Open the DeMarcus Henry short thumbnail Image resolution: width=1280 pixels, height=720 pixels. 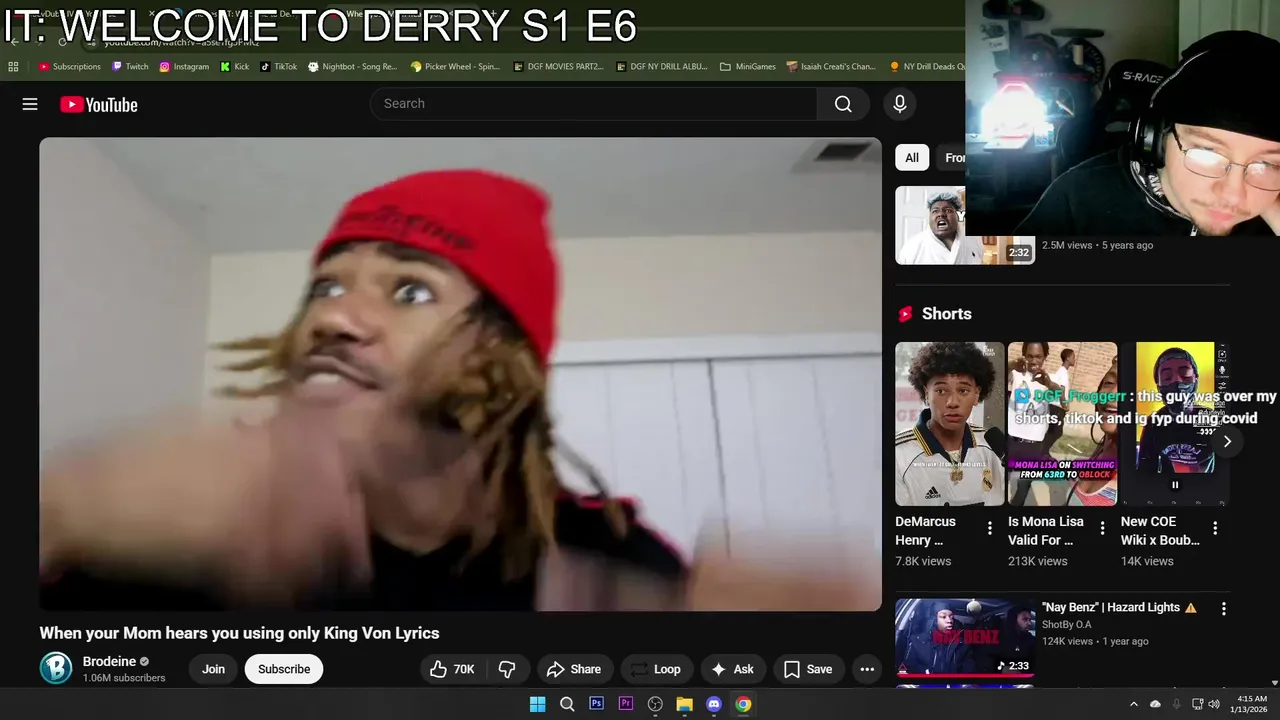click(x=949, y=424)
